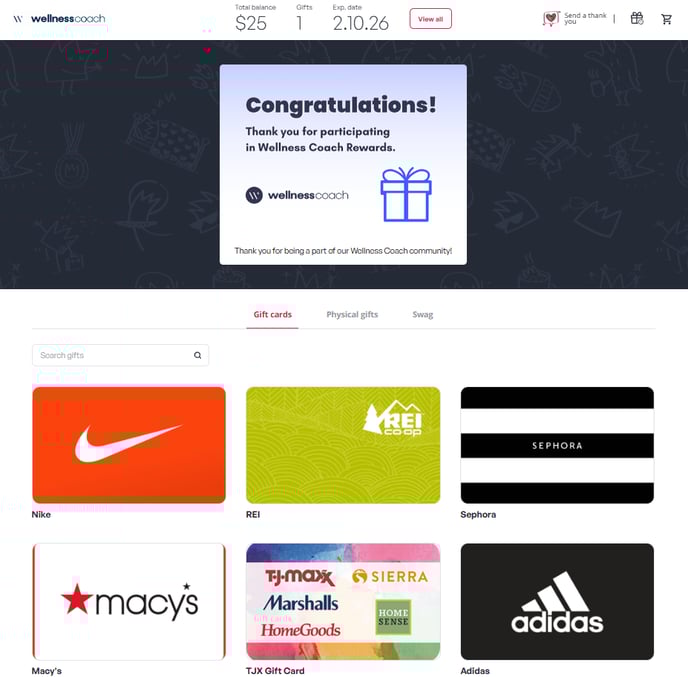Image resolution: width=688 pixels, height=677 pixels.
Task: Open the Macy's gift card
Action: pyautogui.click(x=129, y=602)
